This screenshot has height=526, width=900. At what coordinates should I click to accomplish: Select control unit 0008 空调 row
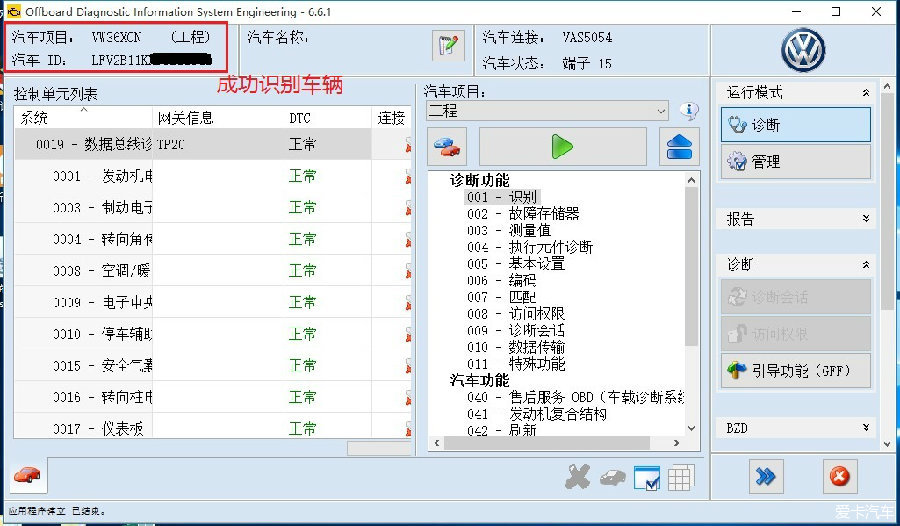pyautogui.click(x=212, y=270)
